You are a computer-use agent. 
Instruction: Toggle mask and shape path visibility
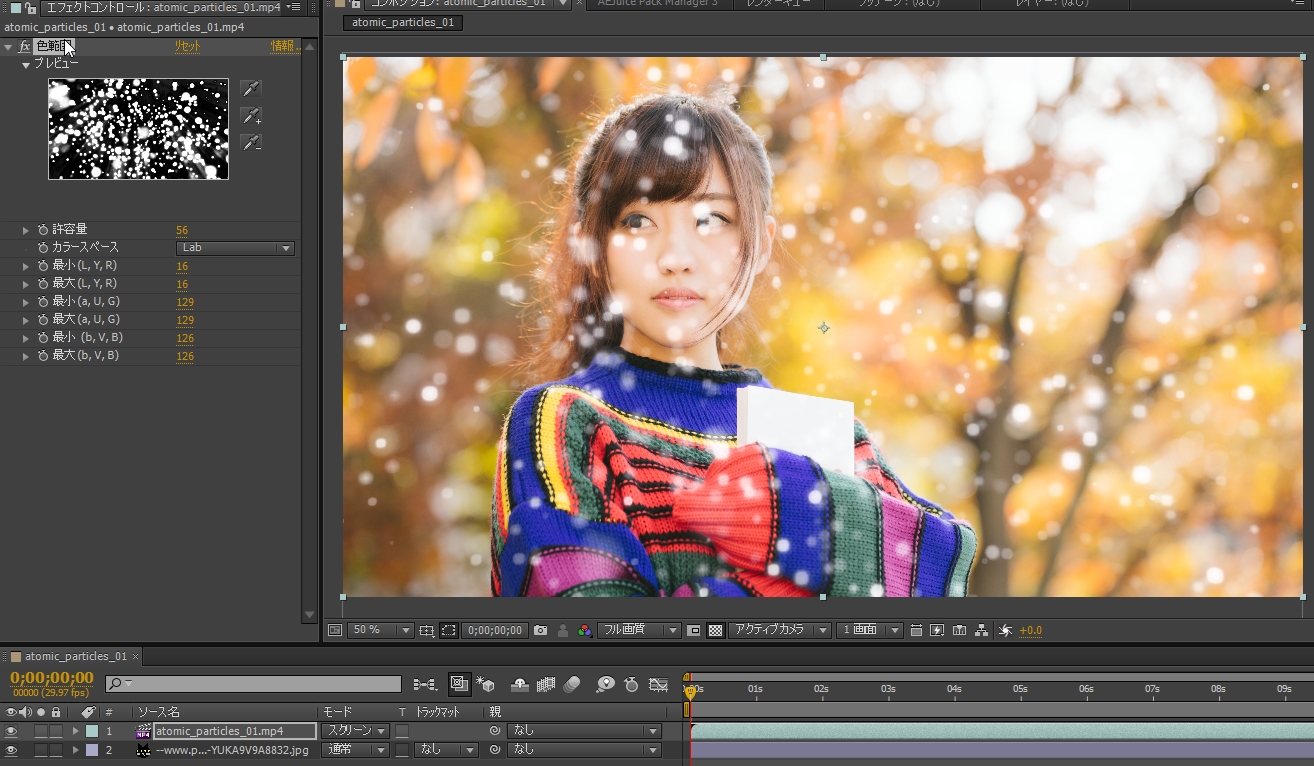point(449,631)
